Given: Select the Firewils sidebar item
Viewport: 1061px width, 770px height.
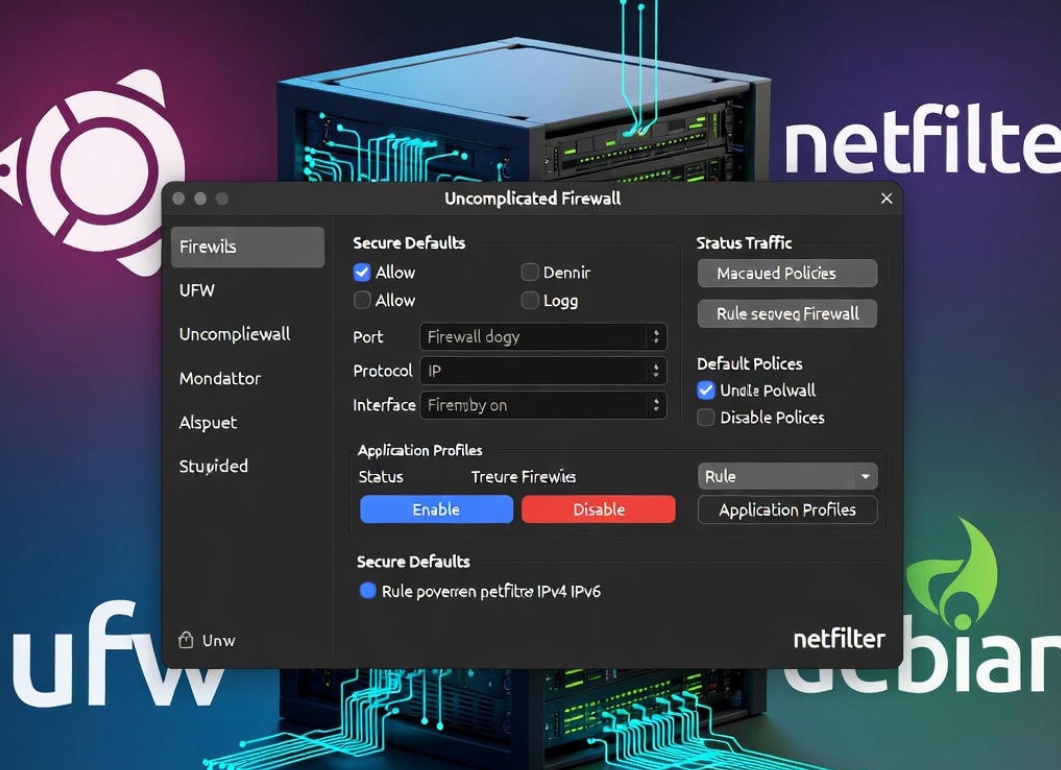Looking at the screenshot, I should (x=248, y=246).
